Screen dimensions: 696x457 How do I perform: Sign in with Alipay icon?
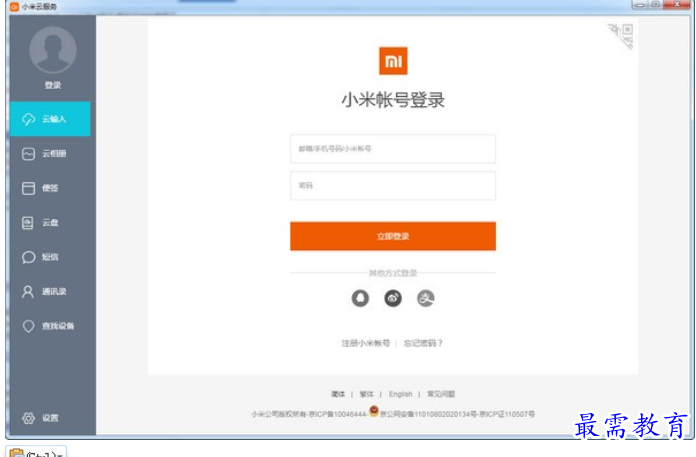[x=426, y=298]
